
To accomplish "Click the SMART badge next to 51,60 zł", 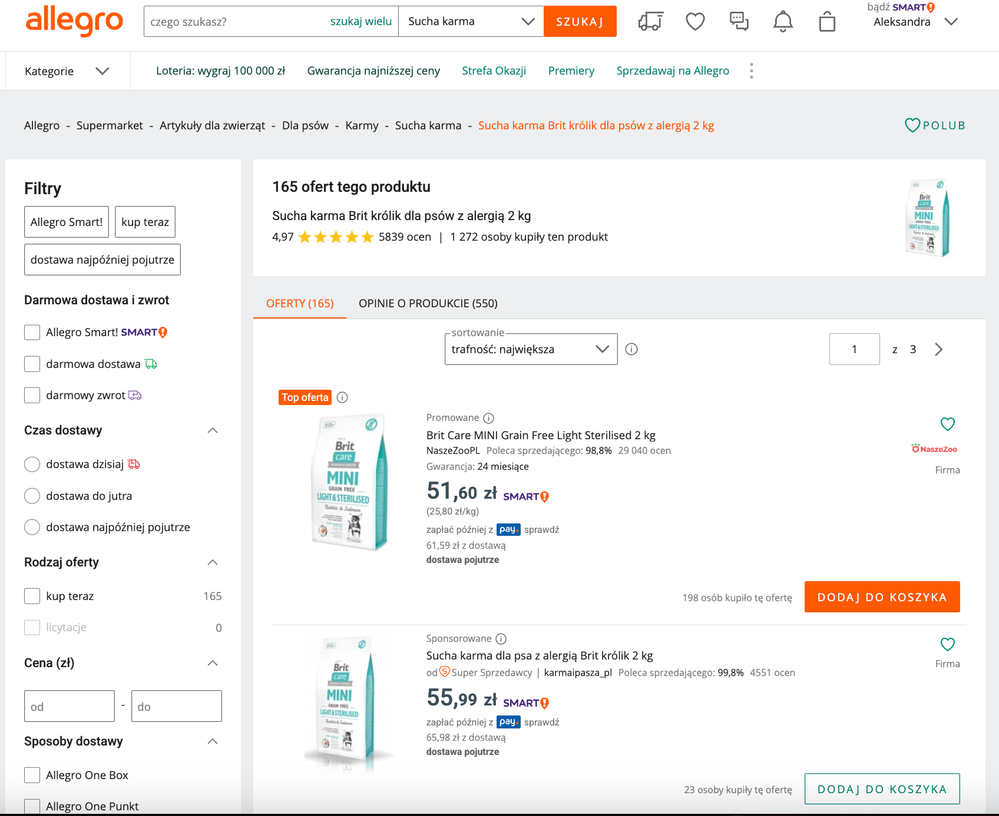I will [x=526, y=496].
